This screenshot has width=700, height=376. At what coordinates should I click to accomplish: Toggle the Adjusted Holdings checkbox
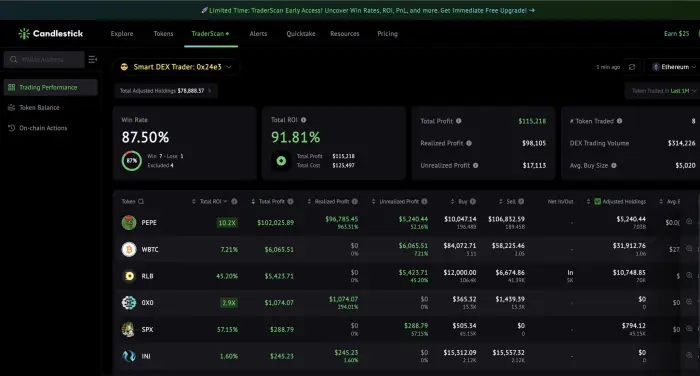click(597, 201)
